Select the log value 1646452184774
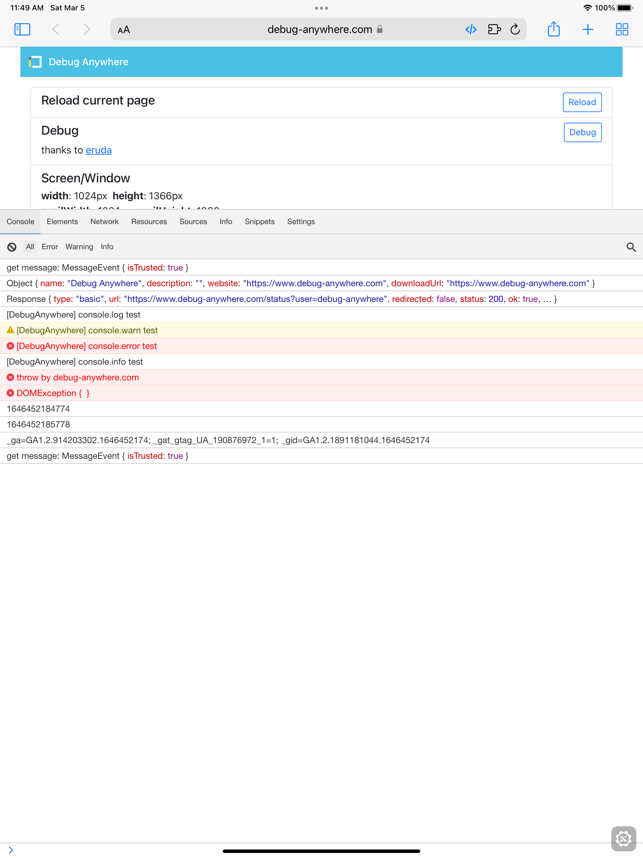This screenshot has height=858, width=643. click(321, 409)
